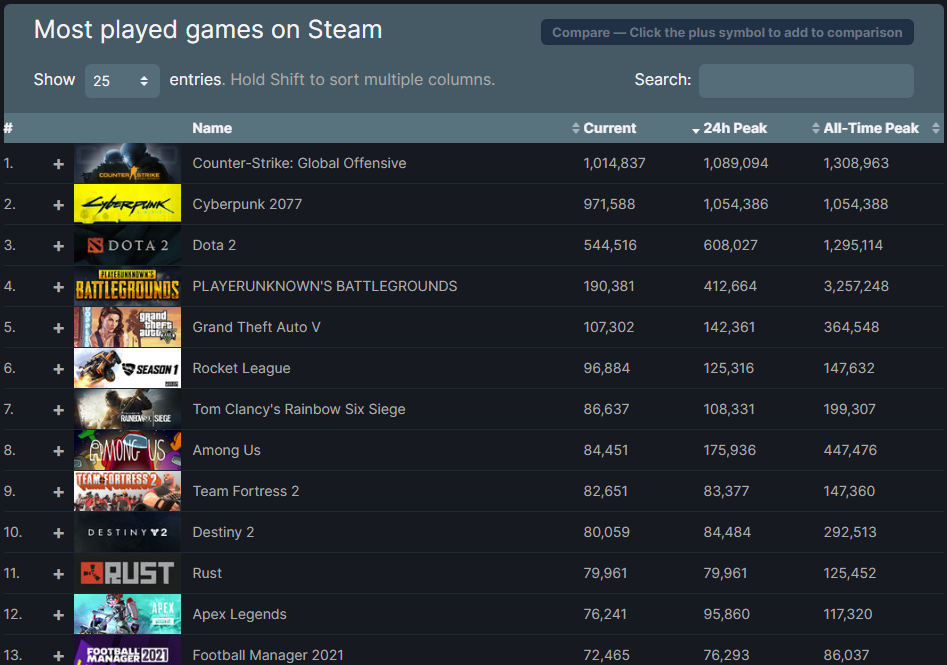Open the Cyberpunk 2077 name link
This screenshot has width=947, height=665.
coord(247,204)
